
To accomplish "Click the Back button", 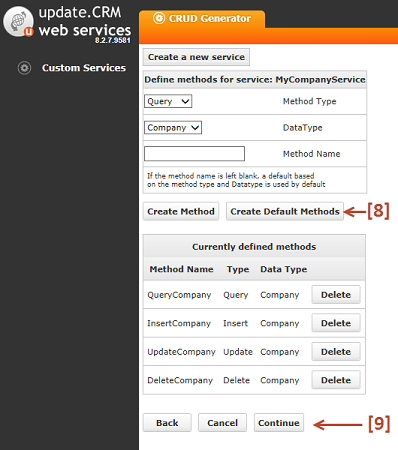I will click(x=167, y=423).
